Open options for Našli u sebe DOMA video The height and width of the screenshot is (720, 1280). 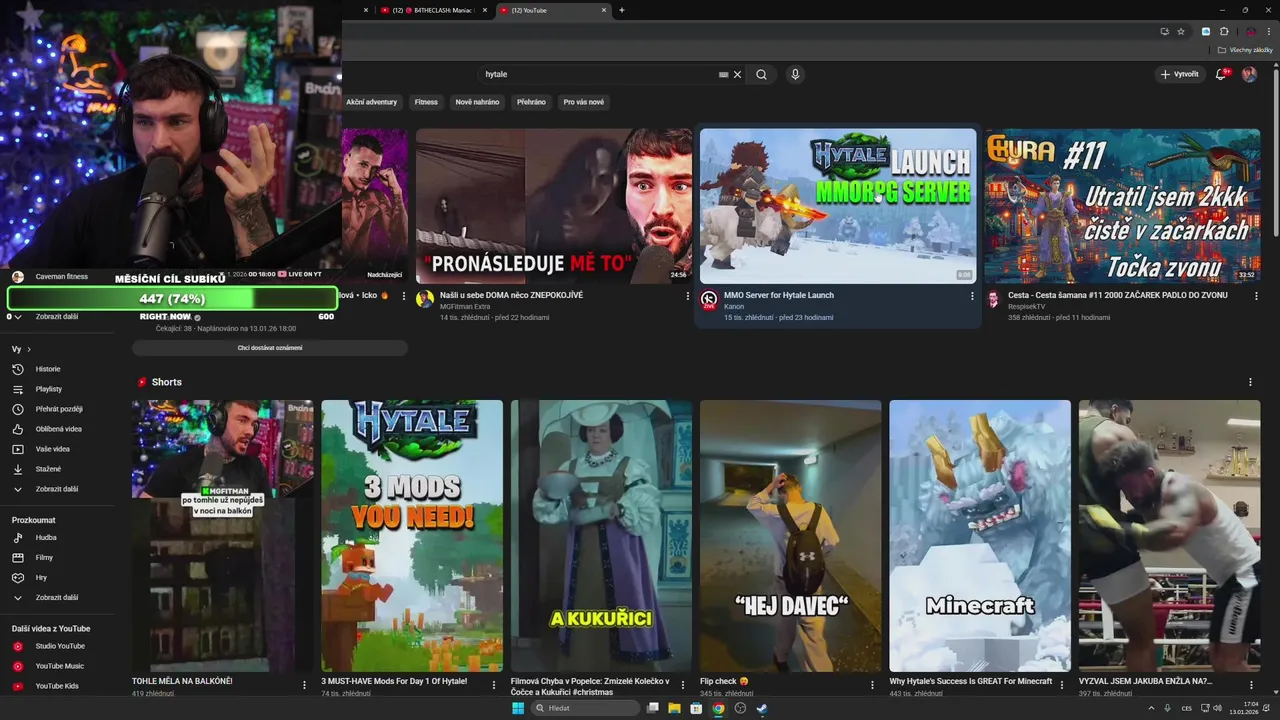(688, 296)
